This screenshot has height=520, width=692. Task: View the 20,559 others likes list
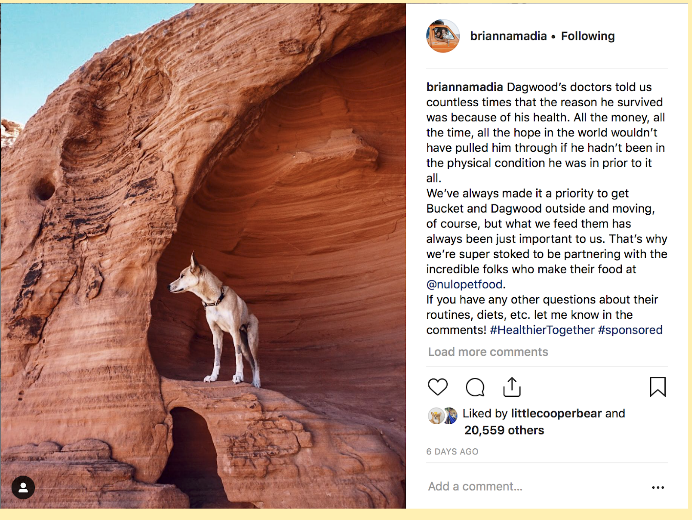pyautogui.click(x=504, y=430)
